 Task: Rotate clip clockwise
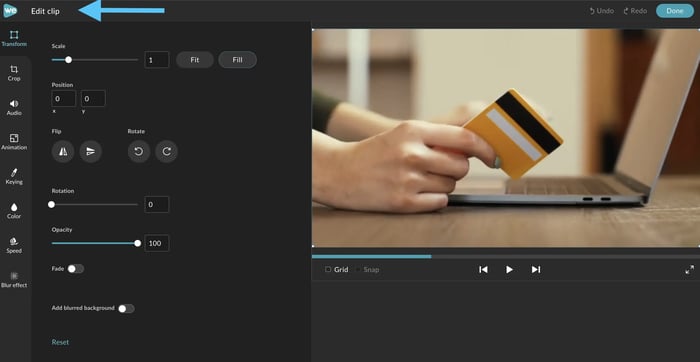point(167,152)
